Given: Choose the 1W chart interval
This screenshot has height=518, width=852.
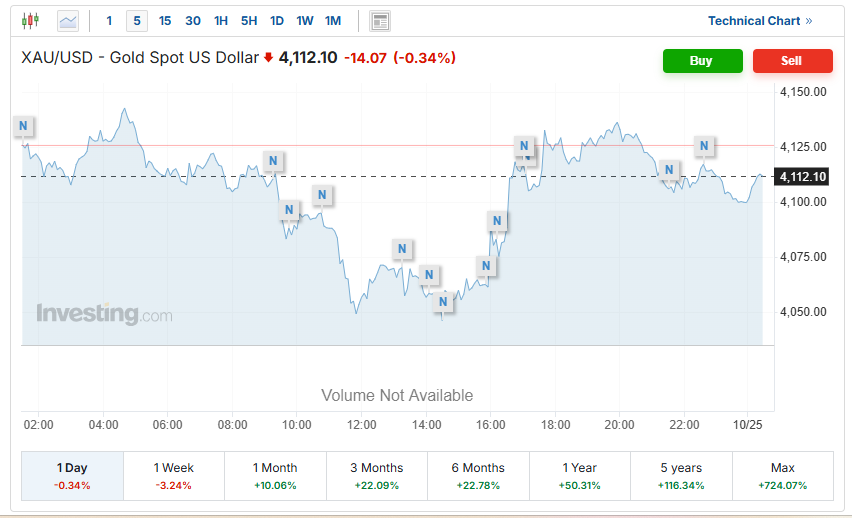Looking at the screenshot, I should pyautogui.click(x=305, y=20).
